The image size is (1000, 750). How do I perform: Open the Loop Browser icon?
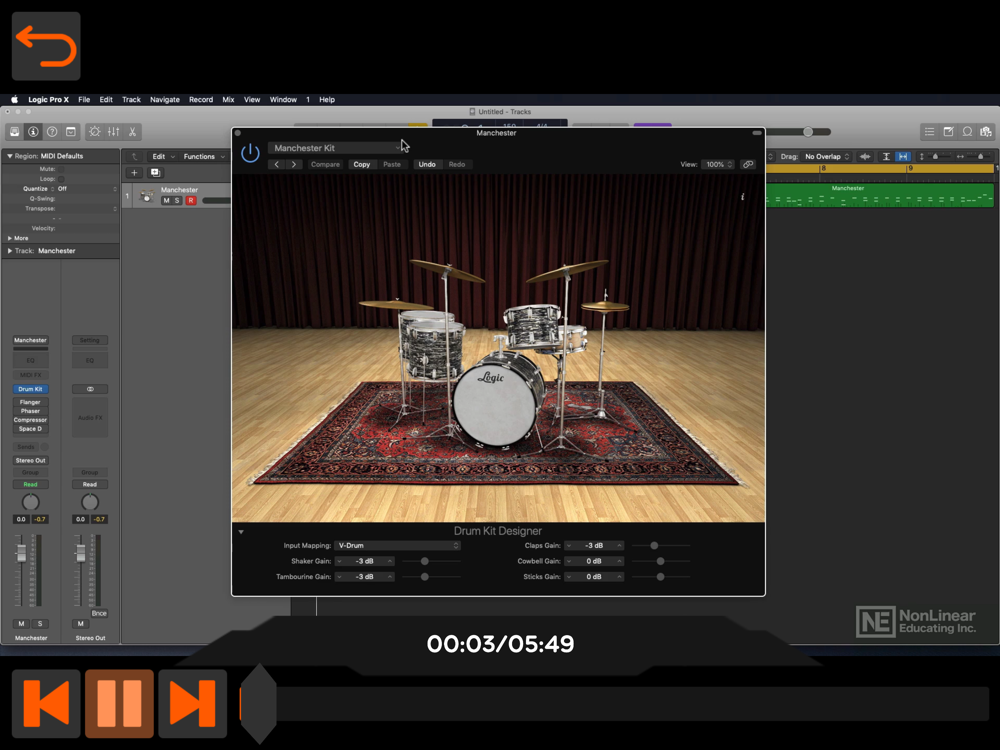pos(967,132)
